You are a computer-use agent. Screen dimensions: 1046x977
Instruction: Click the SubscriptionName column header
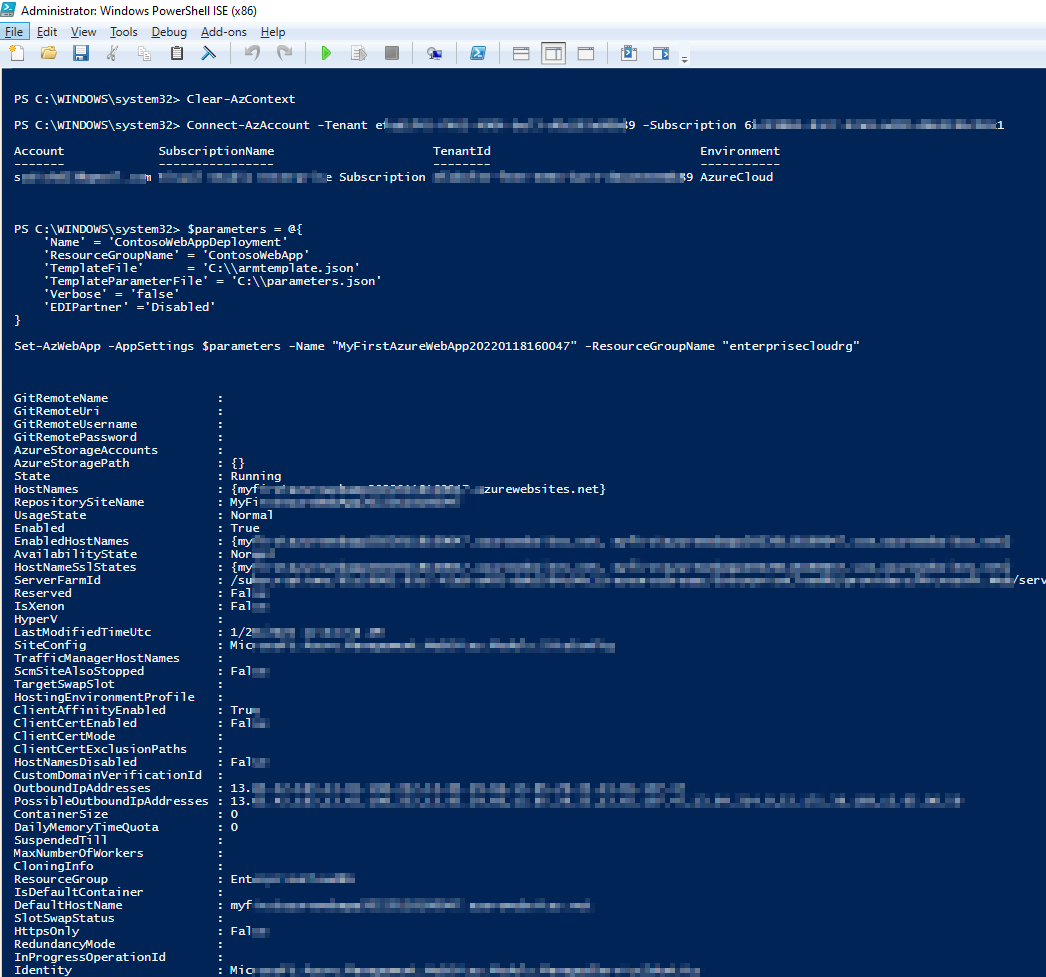(x=216, y=151)
